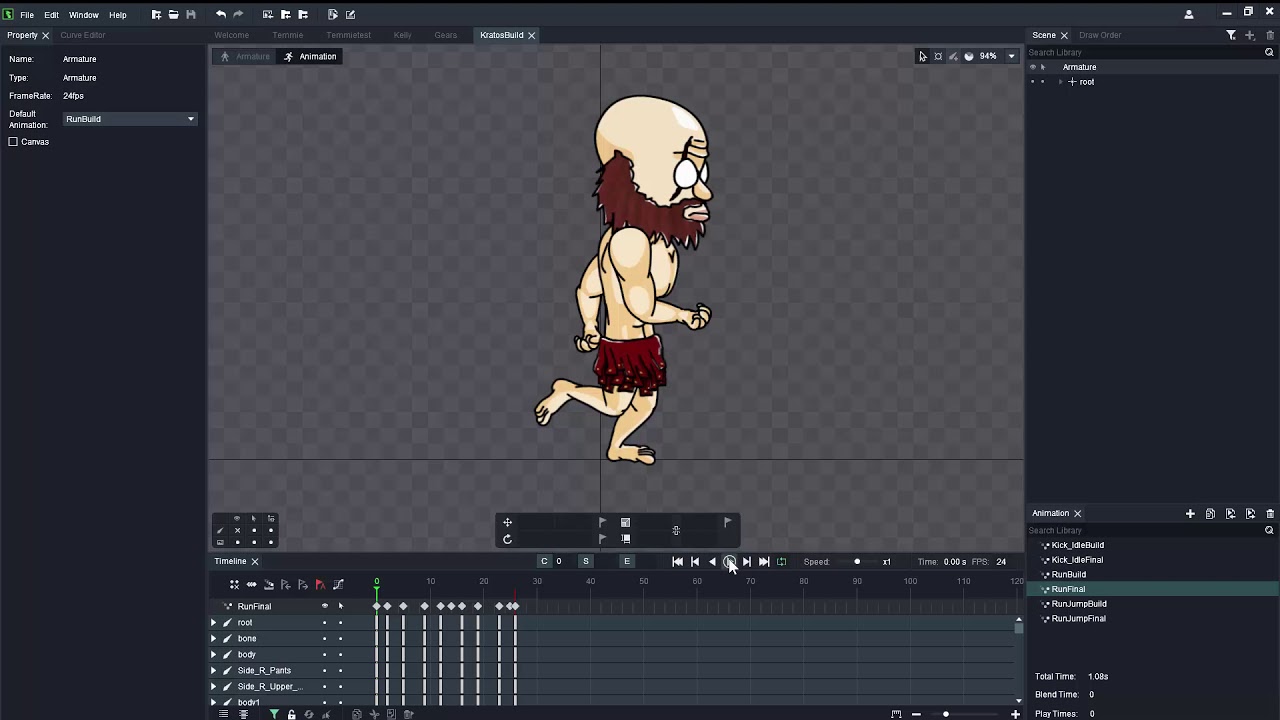Click the lock icon in timeline footer
This screenshot has width=1280, height=720.
pyautogui.click(x=291, y=714)
